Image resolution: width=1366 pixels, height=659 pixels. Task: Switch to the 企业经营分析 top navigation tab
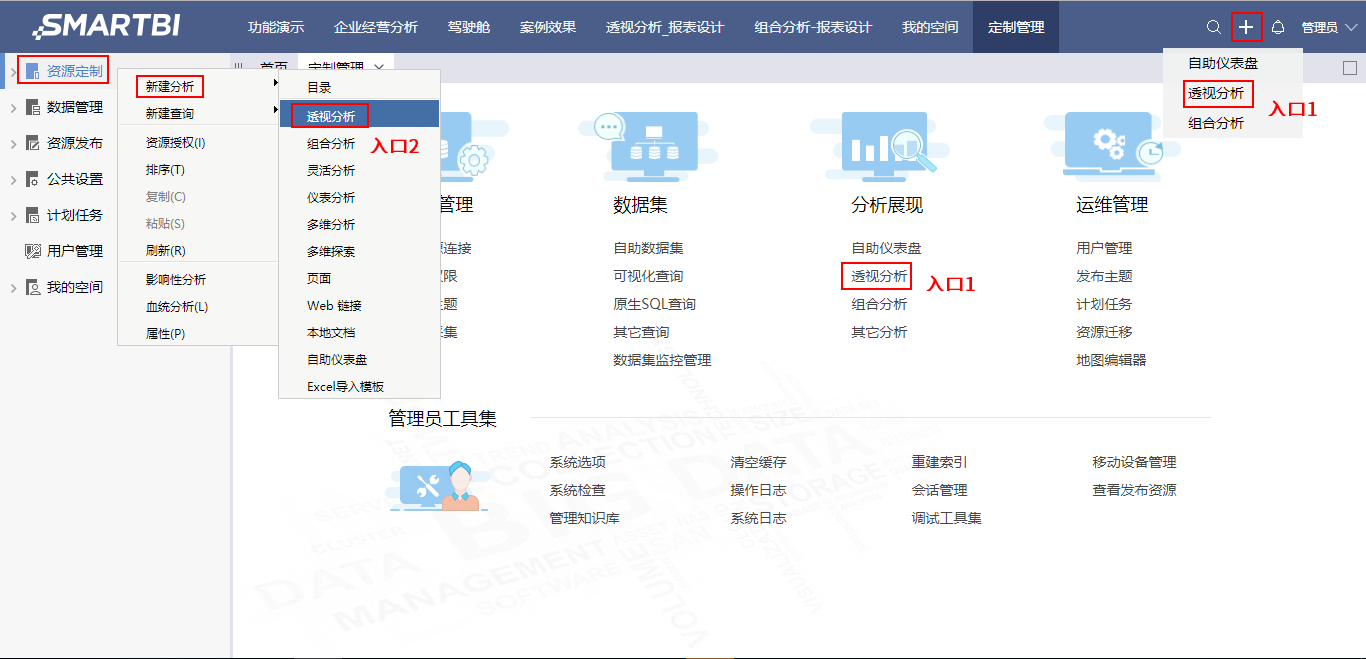pyautogui.click(x=376, y=27)
